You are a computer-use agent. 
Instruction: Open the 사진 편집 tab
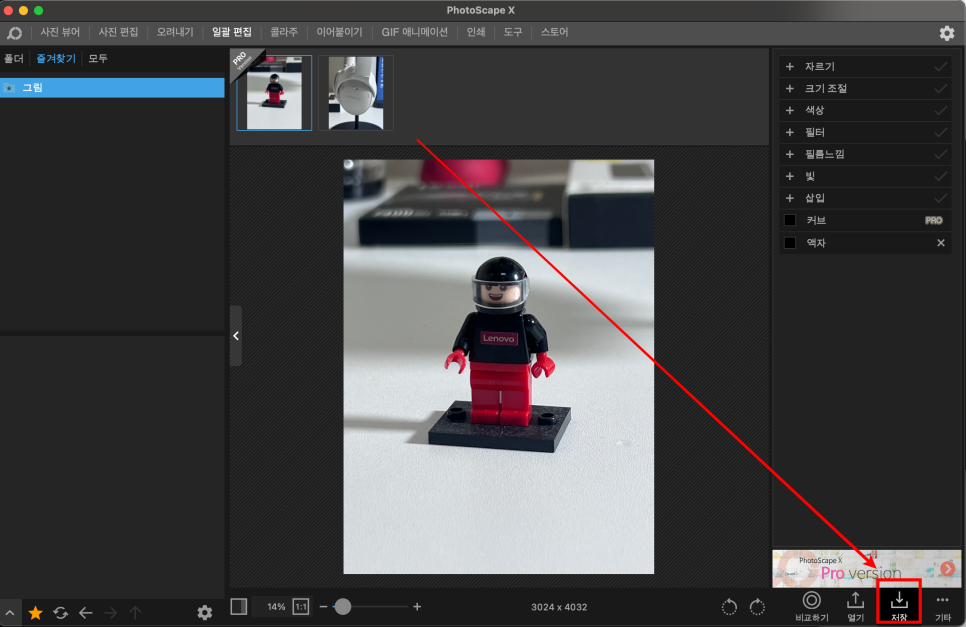click(118, 32)
